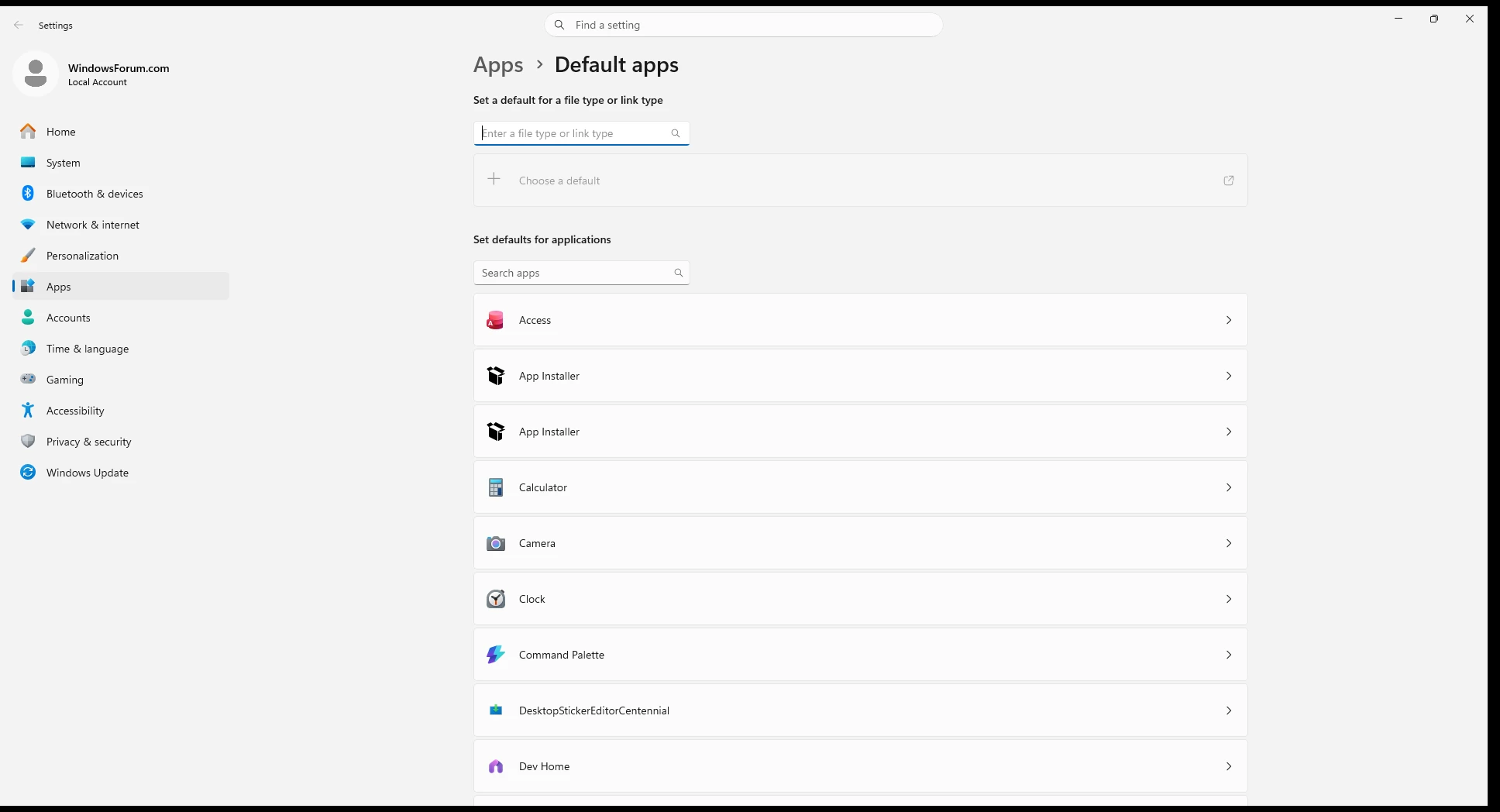
Task: Click the DesktopStickerEditorCentennial app icon
Action: coord(496,710)
